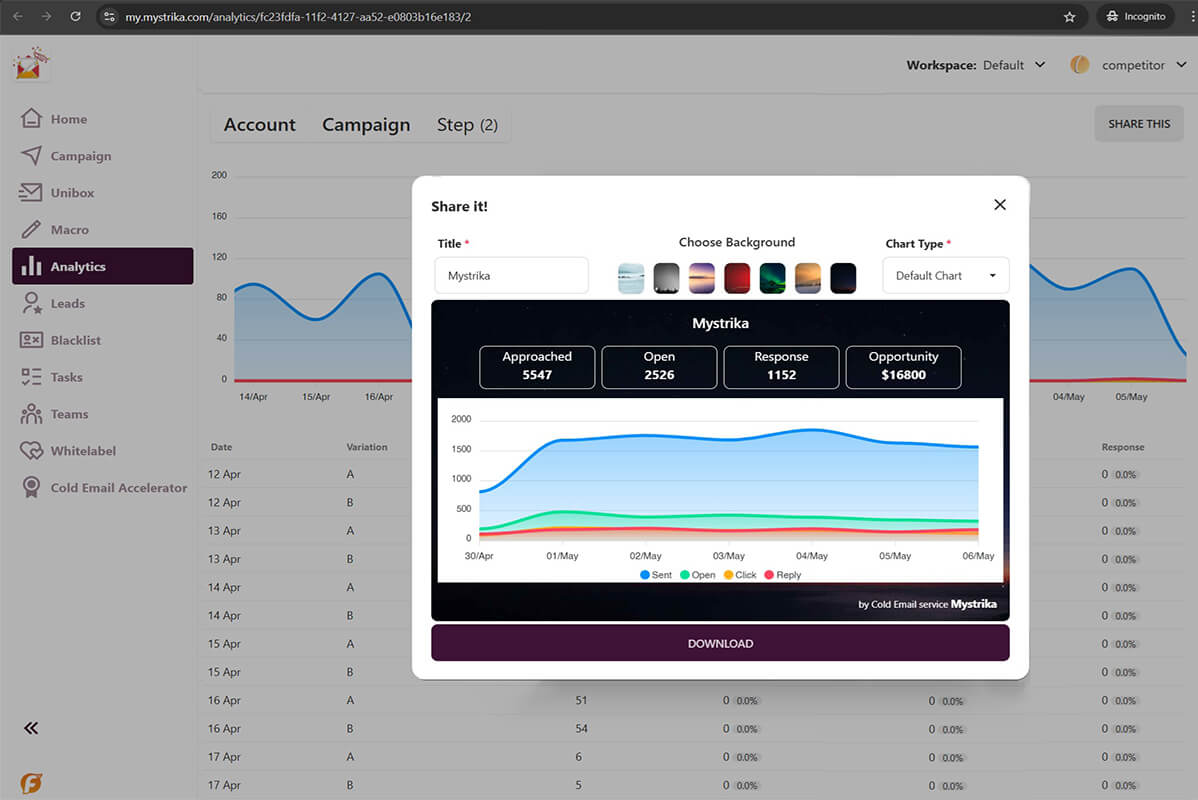
Task: Open the Unibox envelope icon
Action: pos(31,193)
